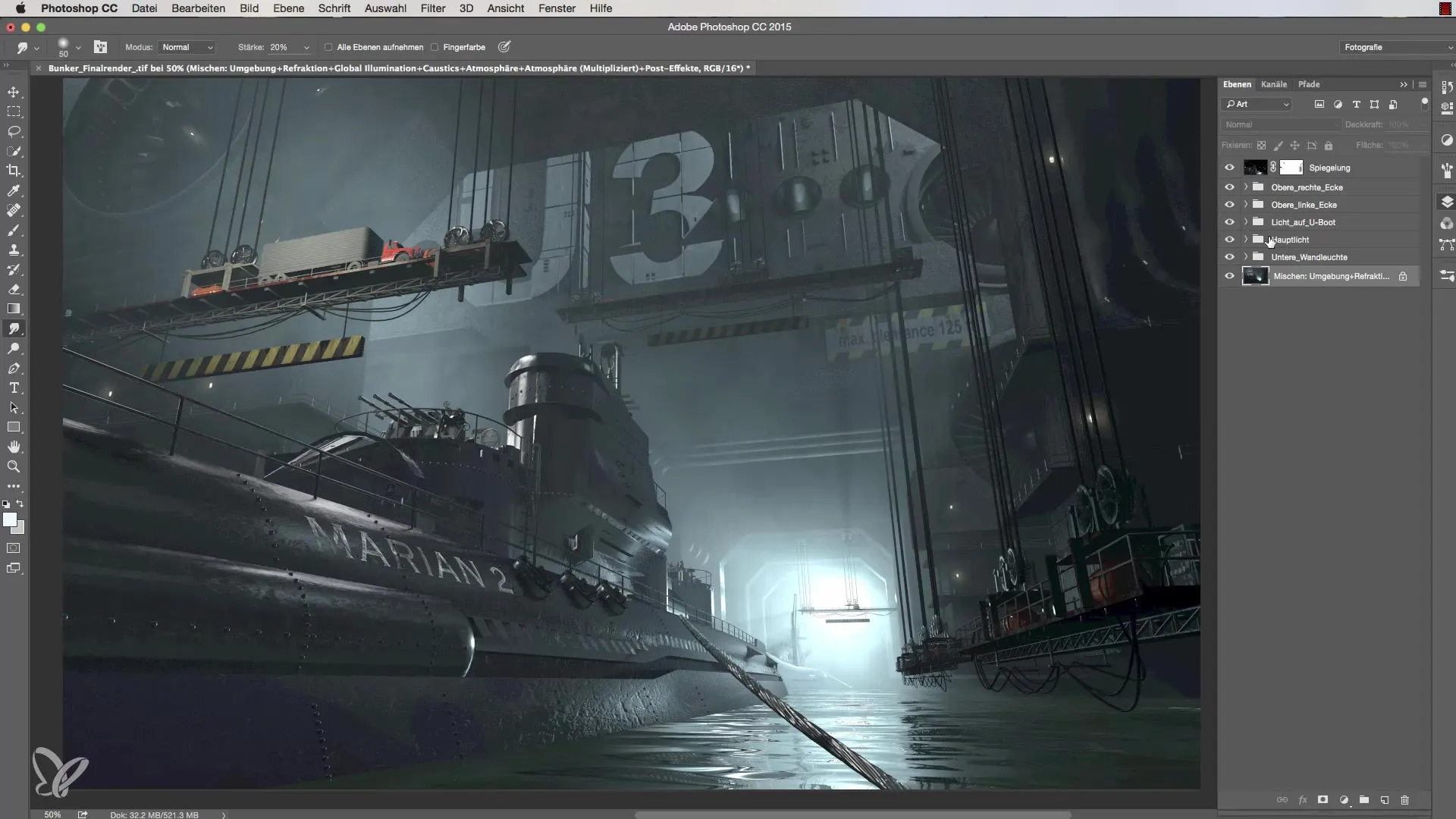1456x819 pixels.
Task: Create new group via folder icon
Action: (1363, 800)
